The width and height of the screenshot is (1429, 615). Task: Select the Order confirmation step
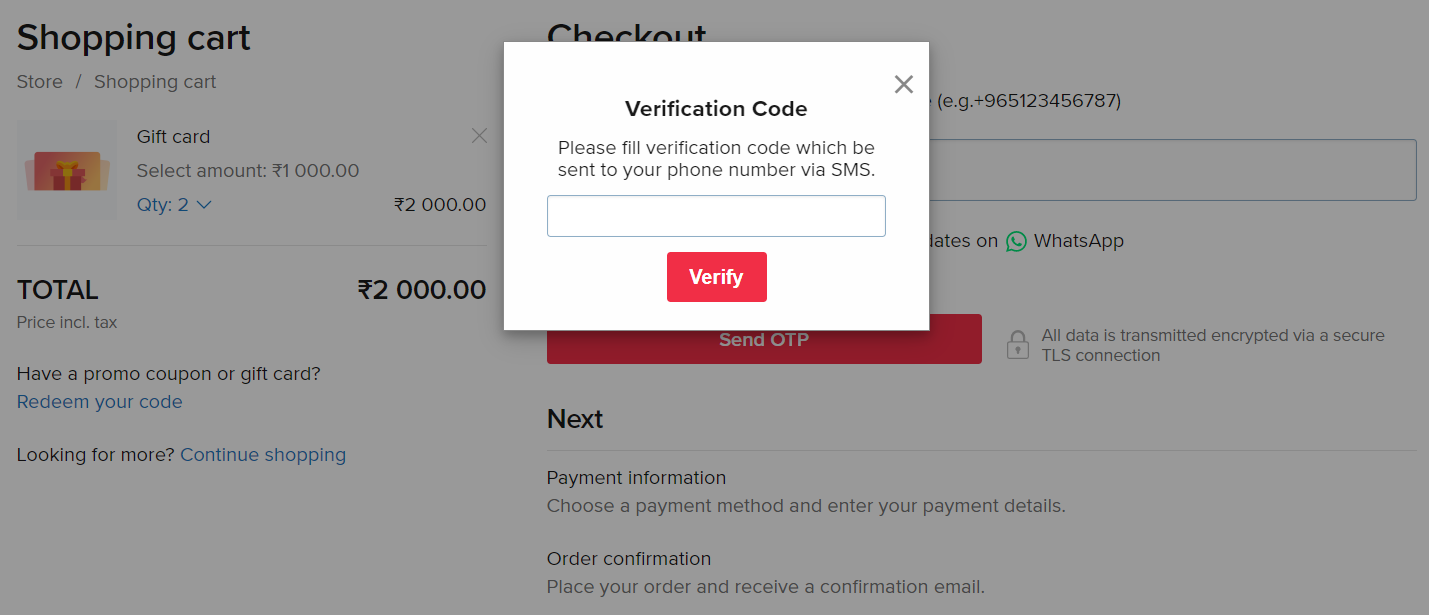tap(629, 559)
